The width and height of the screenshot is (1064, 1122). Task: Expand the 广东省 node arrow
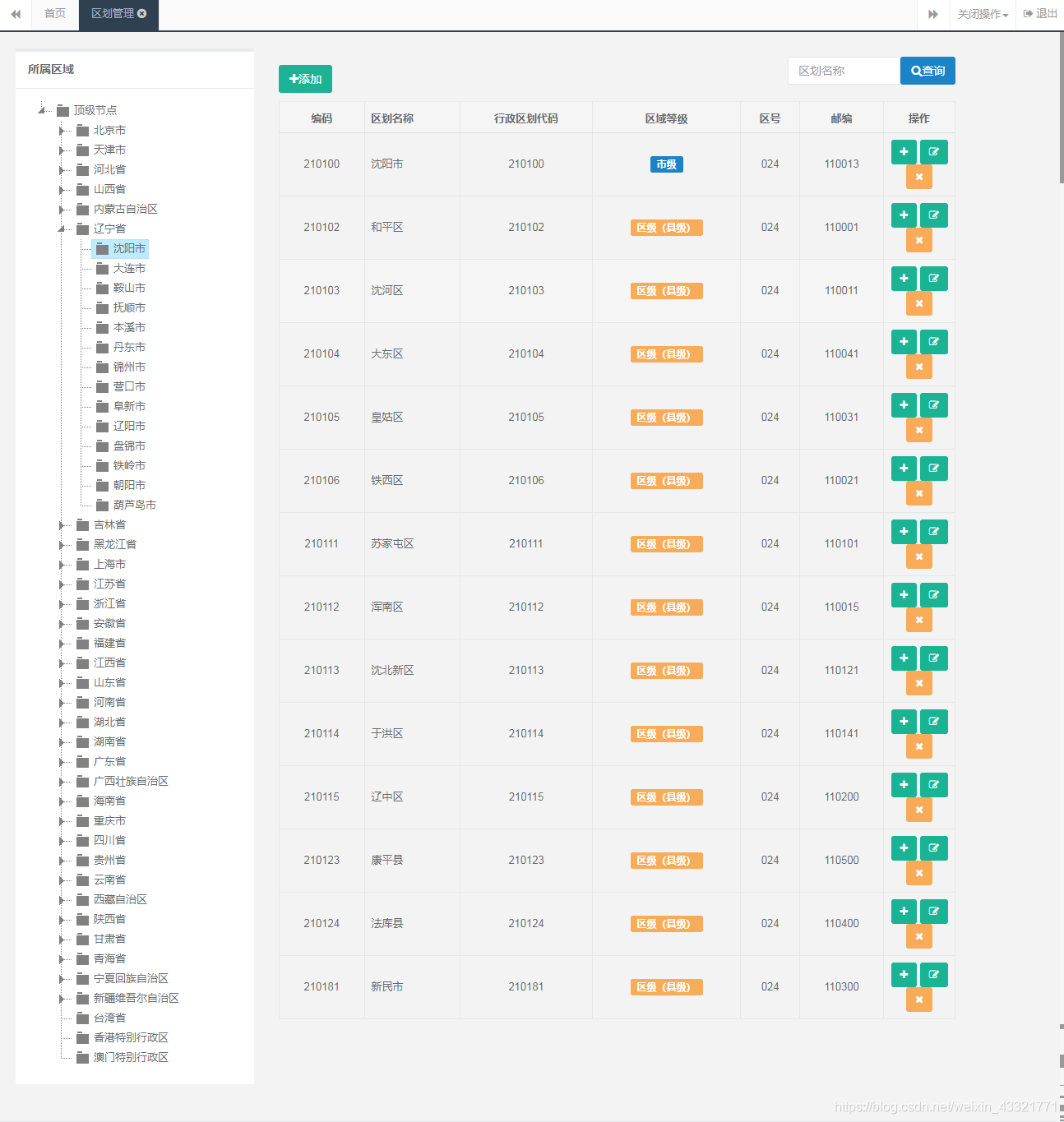[x=62, y=762]
